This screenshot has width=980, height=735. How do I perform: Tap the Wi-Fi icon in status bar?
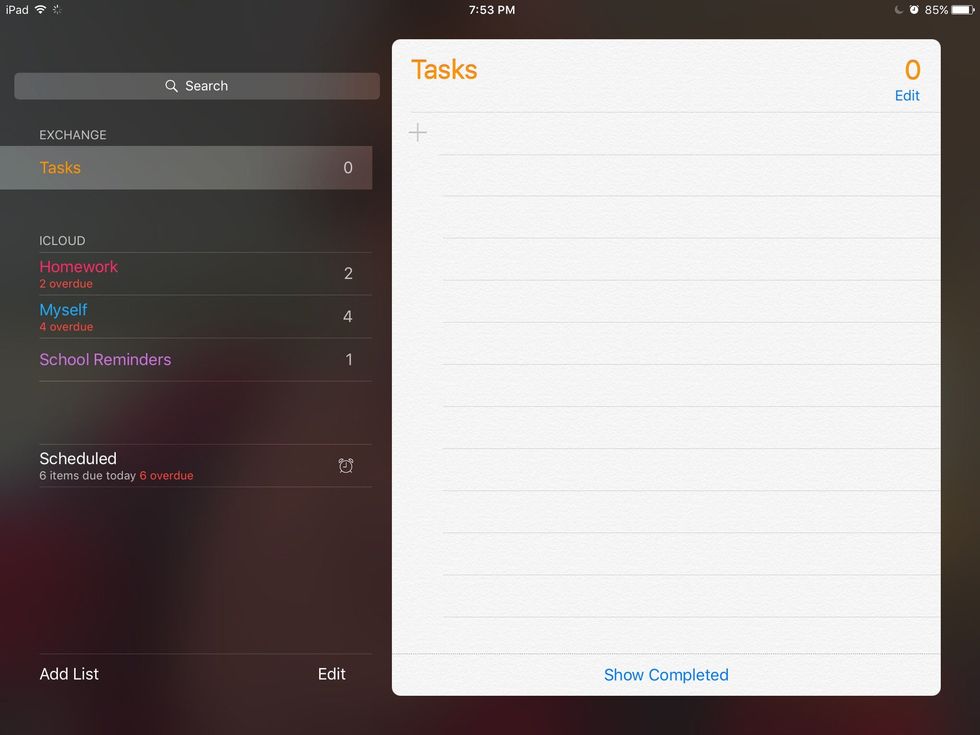coord(41,10)
